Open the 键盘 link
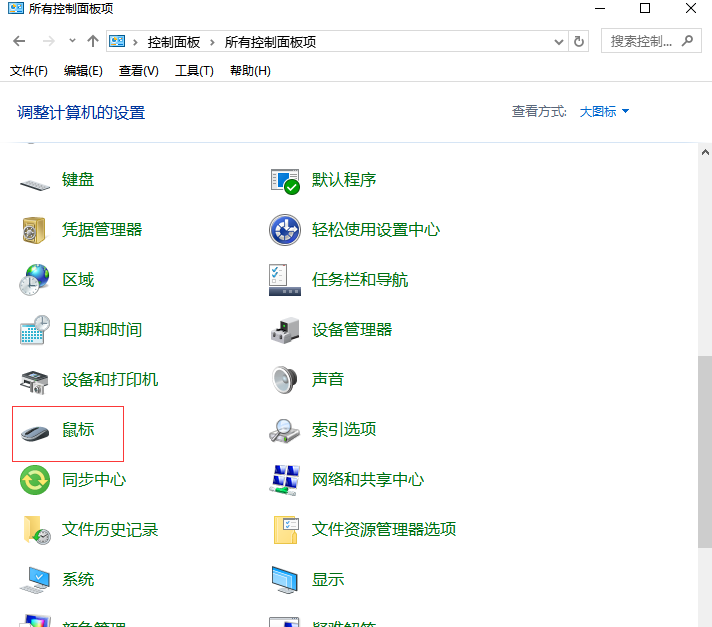The height and width of the screenshot is (627, 712). [78, 180]
